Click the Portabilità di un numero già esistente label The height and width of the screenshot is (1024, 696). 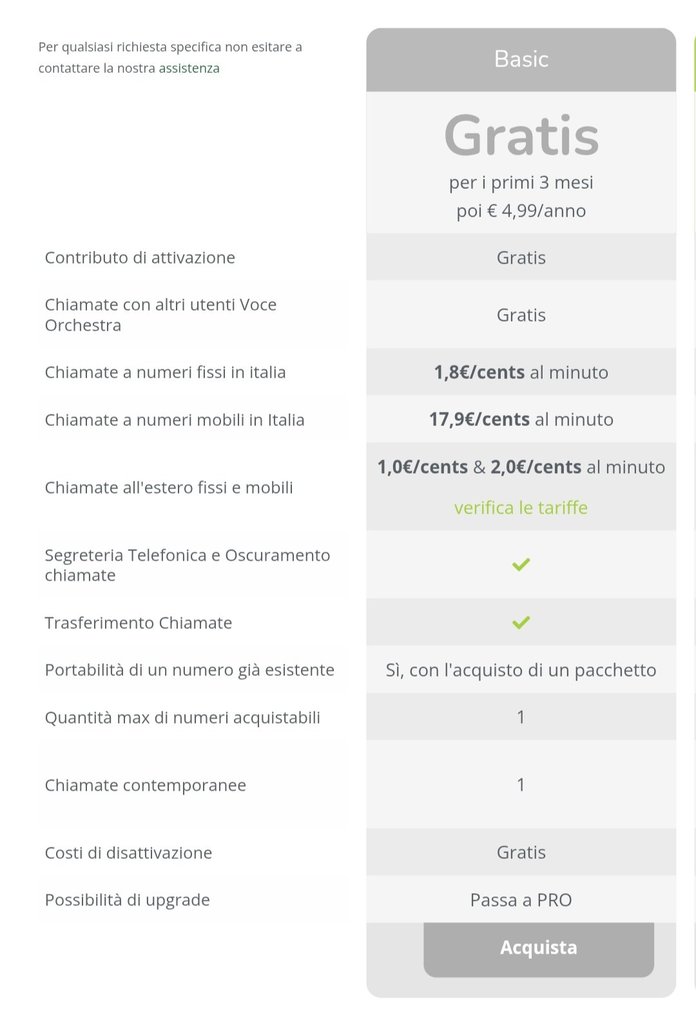point(190,670)
